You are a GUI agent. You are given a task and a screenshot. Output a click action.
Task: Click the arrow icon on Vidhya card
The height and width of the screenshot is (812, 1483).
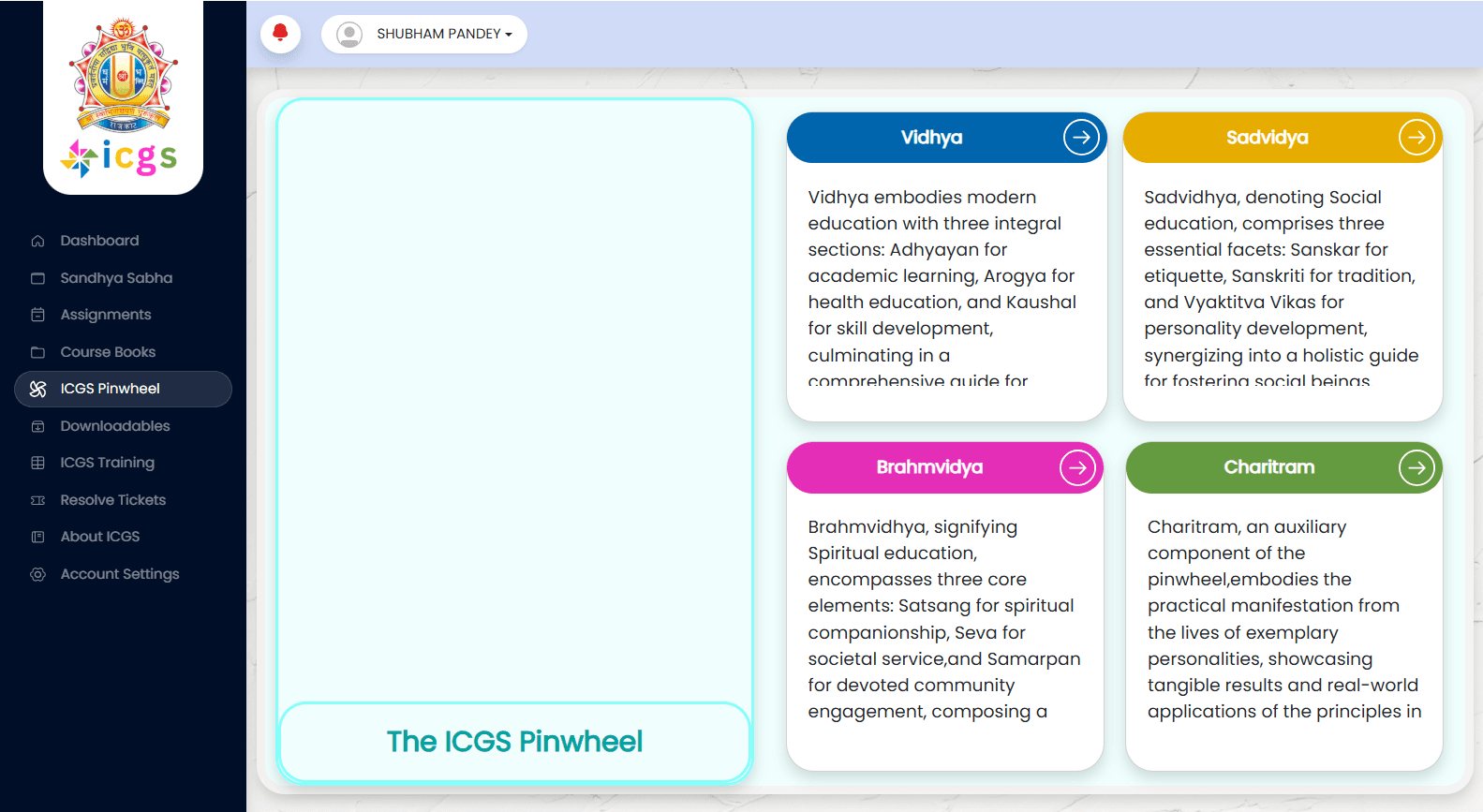click(x=1081, y=138)
